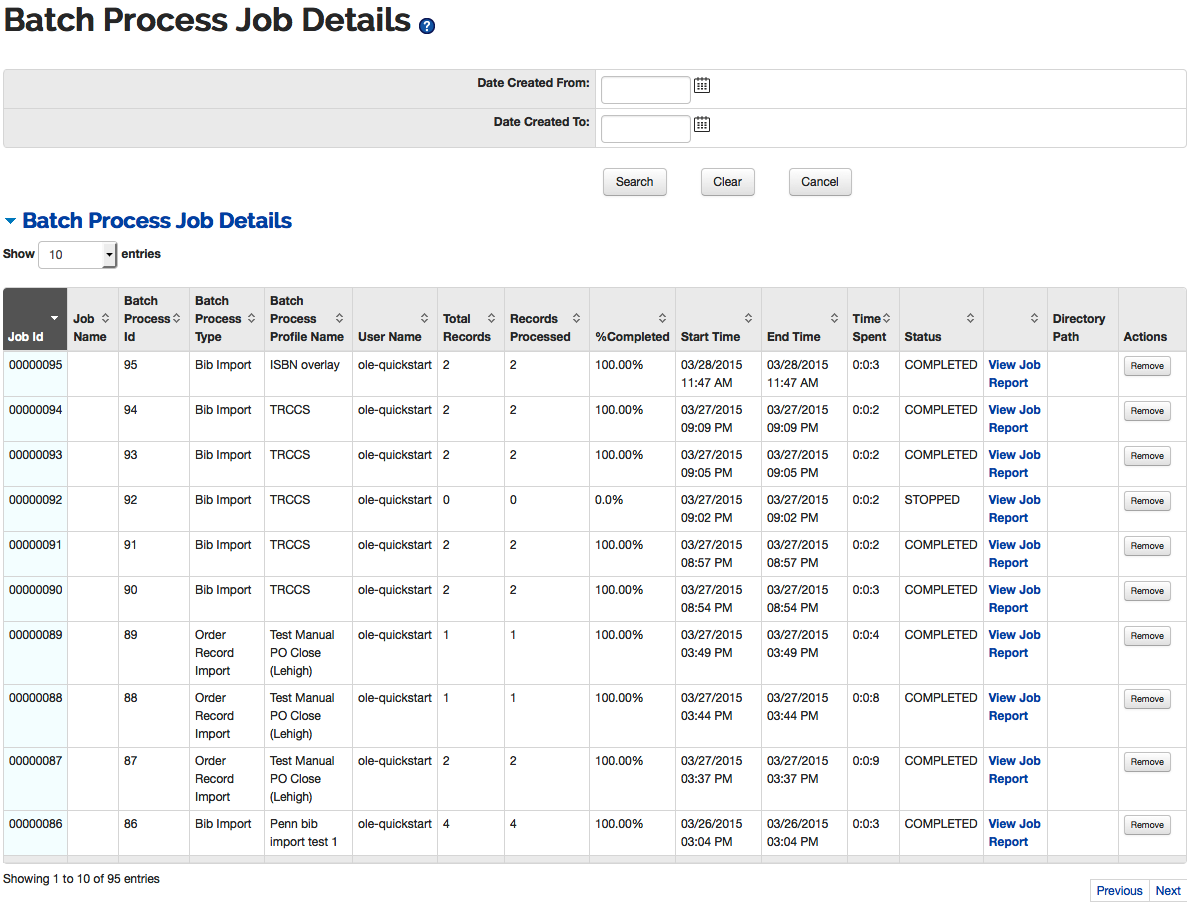Screen dimensions: 1192x906
Task: Open calendar picker for Date Created From
Action: pos(702,86)
